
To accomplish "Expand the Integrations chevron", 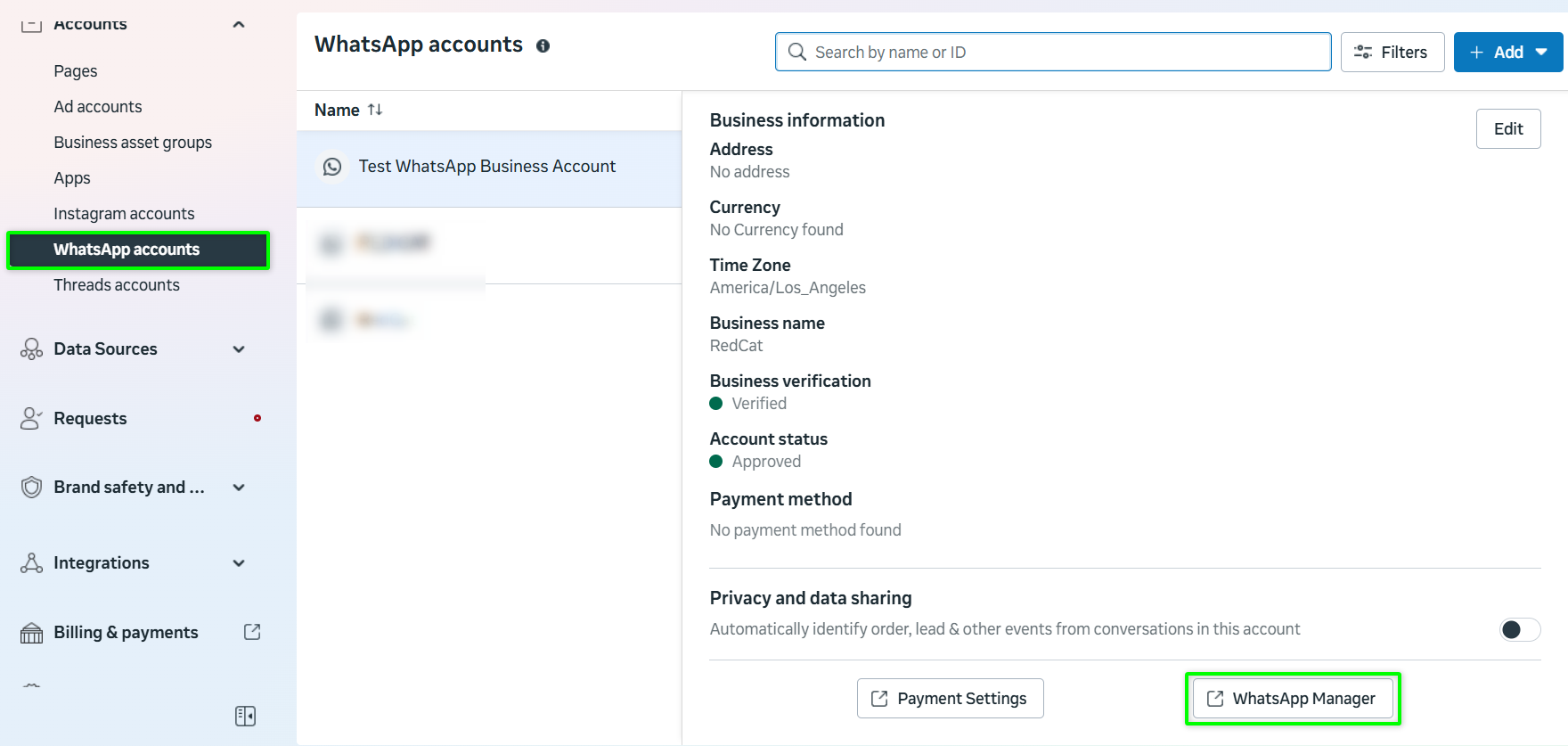I will tap(239, 563).
